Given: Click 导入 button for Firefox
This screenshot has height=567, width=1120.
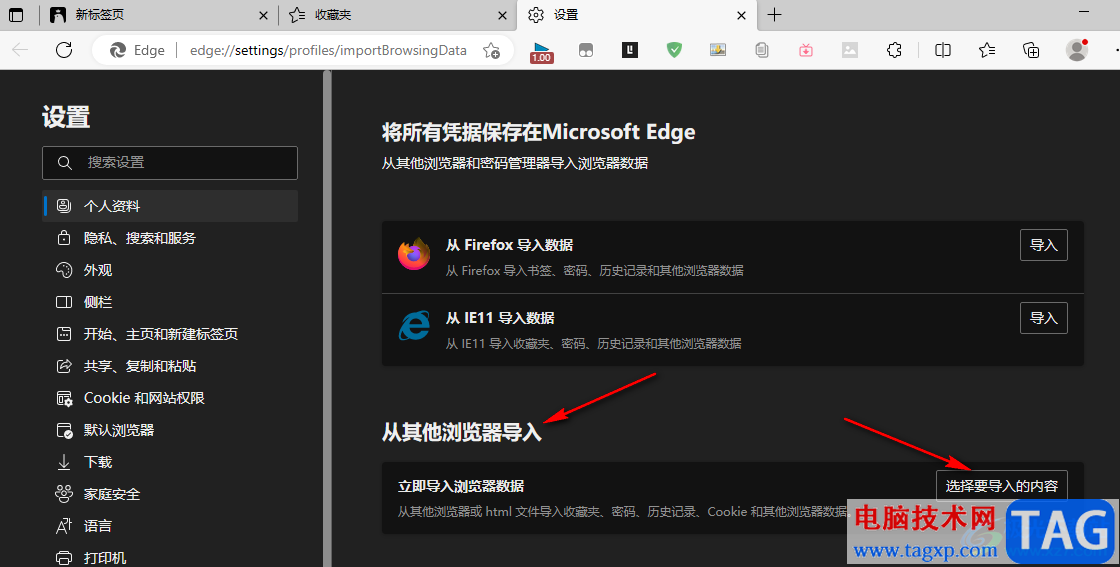Looking at the screenshot, I should click(1044, 245).
